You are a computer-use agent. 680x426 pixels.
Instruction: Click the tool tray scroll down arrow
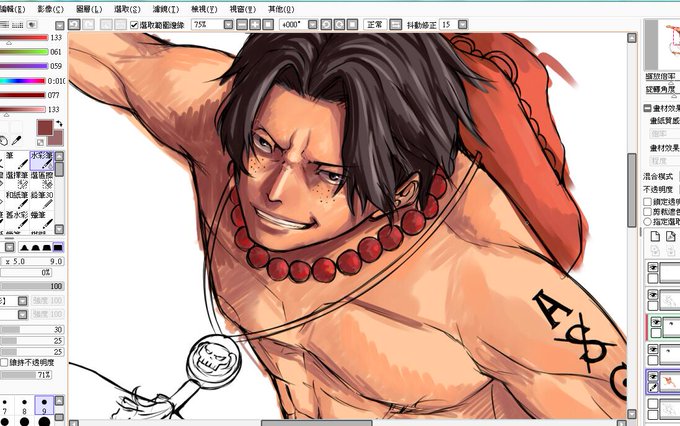pyautogui.click(x=59, y=229)
